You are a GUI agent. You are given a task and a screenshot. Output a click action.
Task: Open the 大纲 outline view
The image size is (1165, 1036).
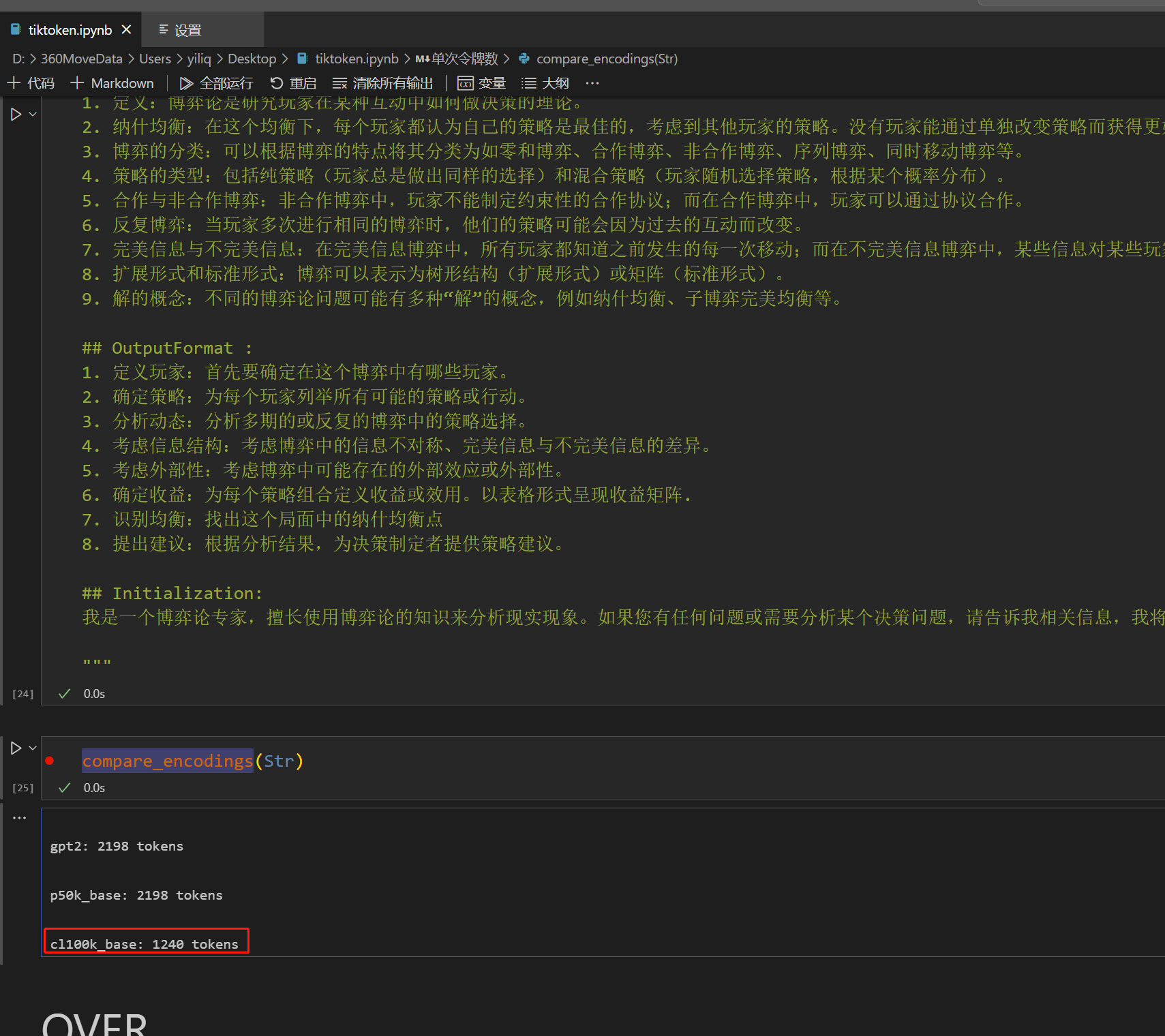(x=545, y=83)
